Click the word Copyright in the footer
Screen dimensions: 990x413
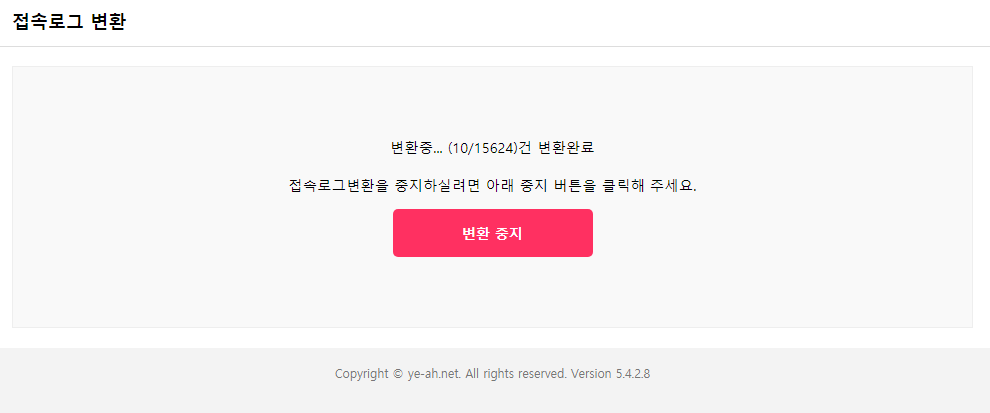coord(362,374)
